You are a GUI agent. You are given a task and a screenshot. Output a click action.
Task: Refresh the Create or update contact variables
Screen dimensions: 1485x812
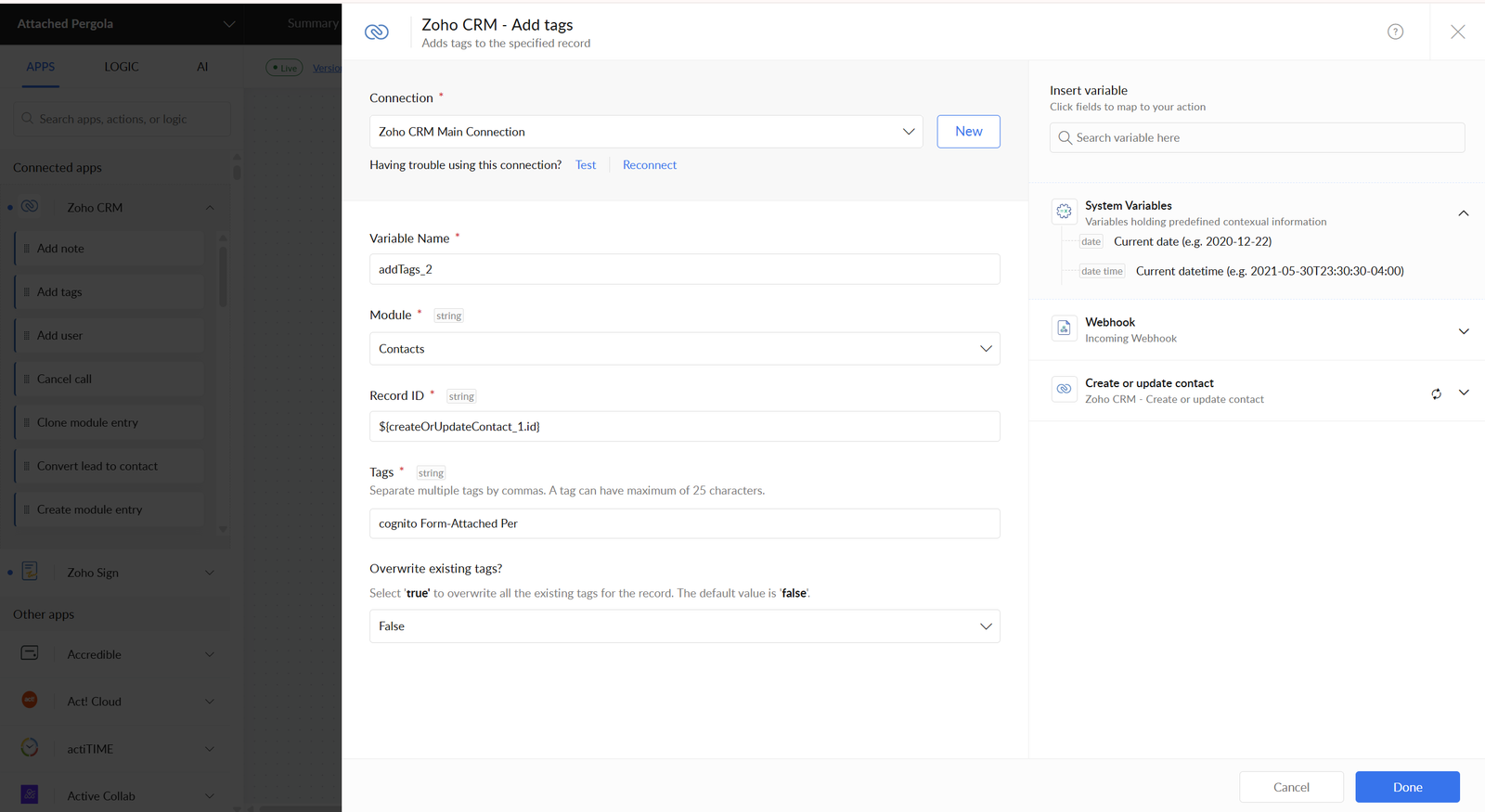tap(1436, 393)
